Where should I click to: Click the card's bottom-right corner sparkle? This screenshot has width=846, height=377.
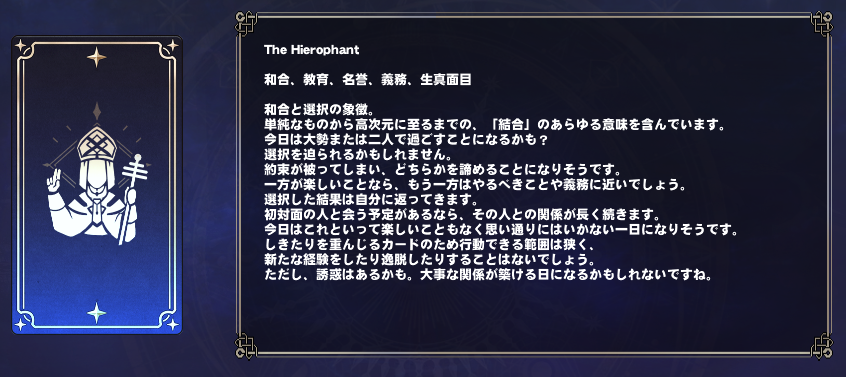point(173,324)
